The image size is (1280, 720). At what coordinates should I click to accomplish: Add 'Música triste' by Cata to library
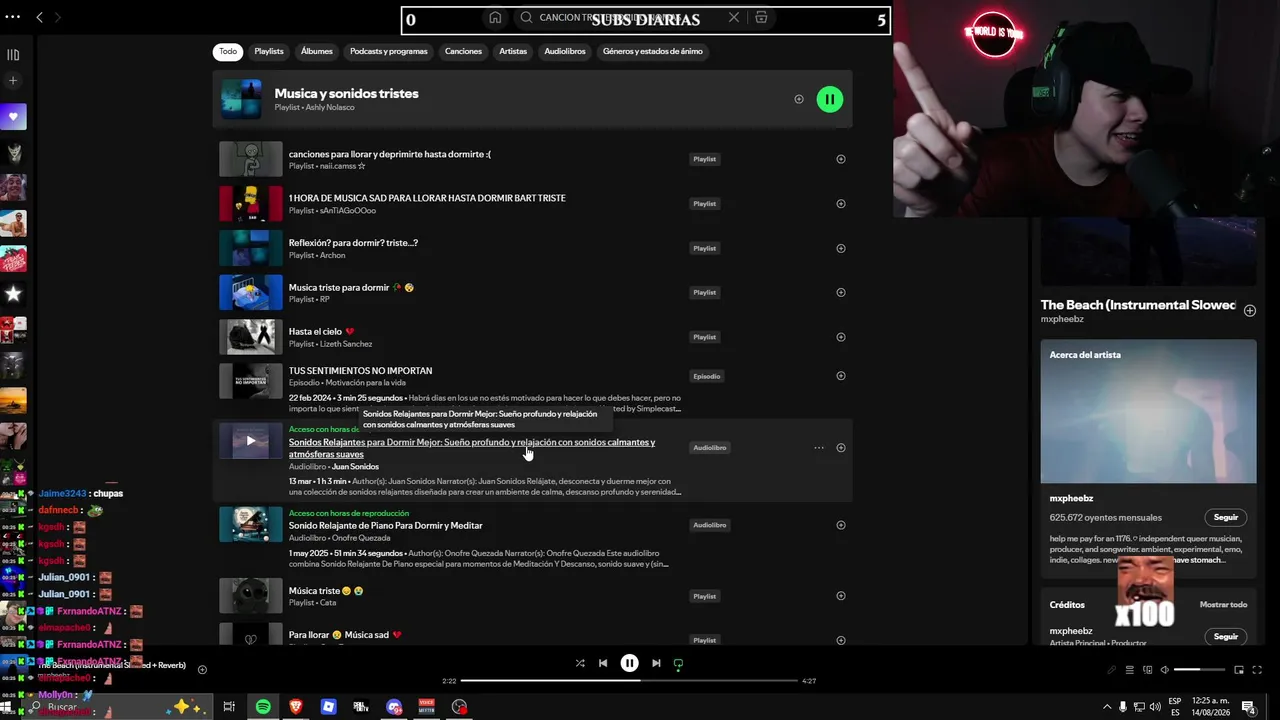[841, 596]
